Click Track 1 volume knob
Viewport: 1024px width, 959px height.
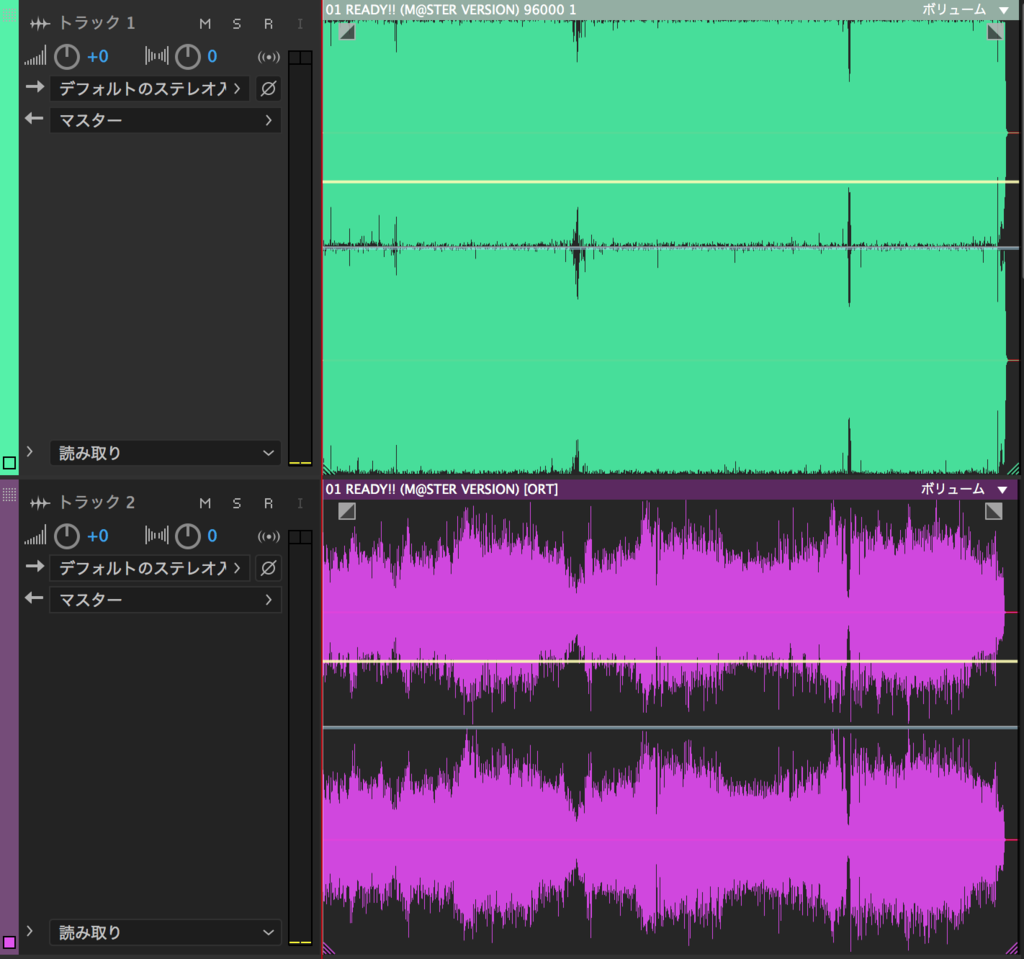[x=67, y=57]
